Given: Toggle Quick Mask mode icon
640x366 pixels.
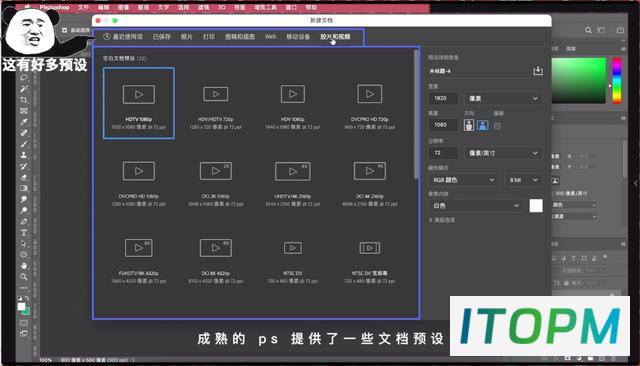Looking at the screenshot, I should click(x=24, y=322).
